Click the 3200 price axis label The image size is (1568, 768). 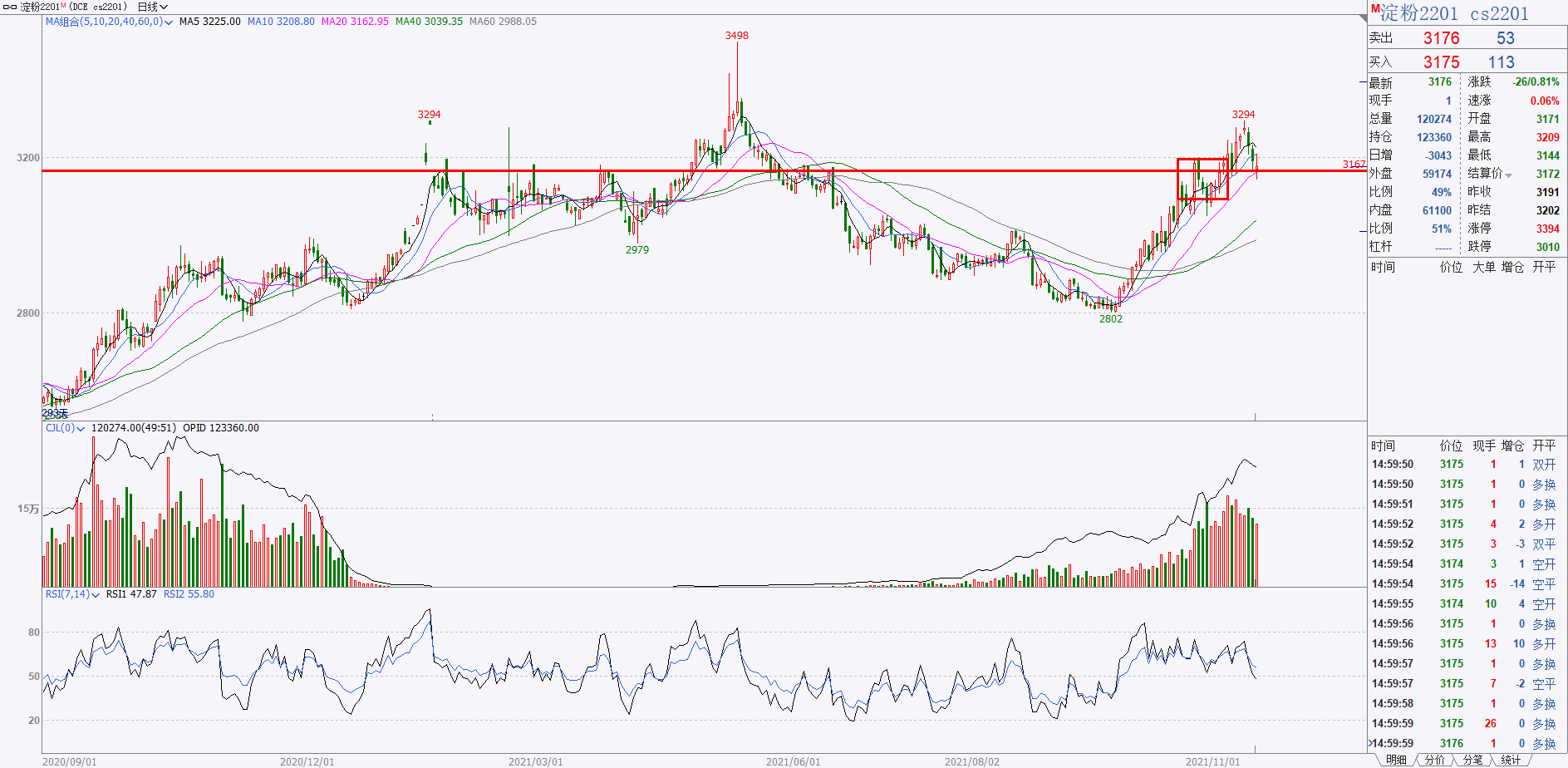27,158
